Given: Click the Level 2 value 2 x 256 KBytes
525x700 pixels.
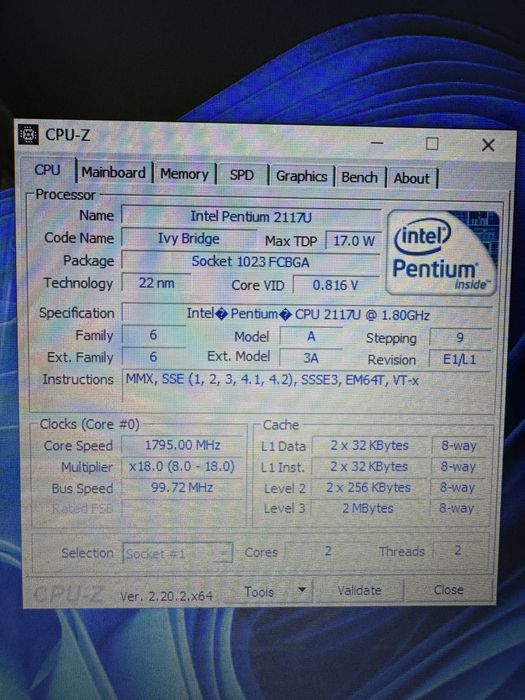Looking at the screenshot, I should pos(368,488).
